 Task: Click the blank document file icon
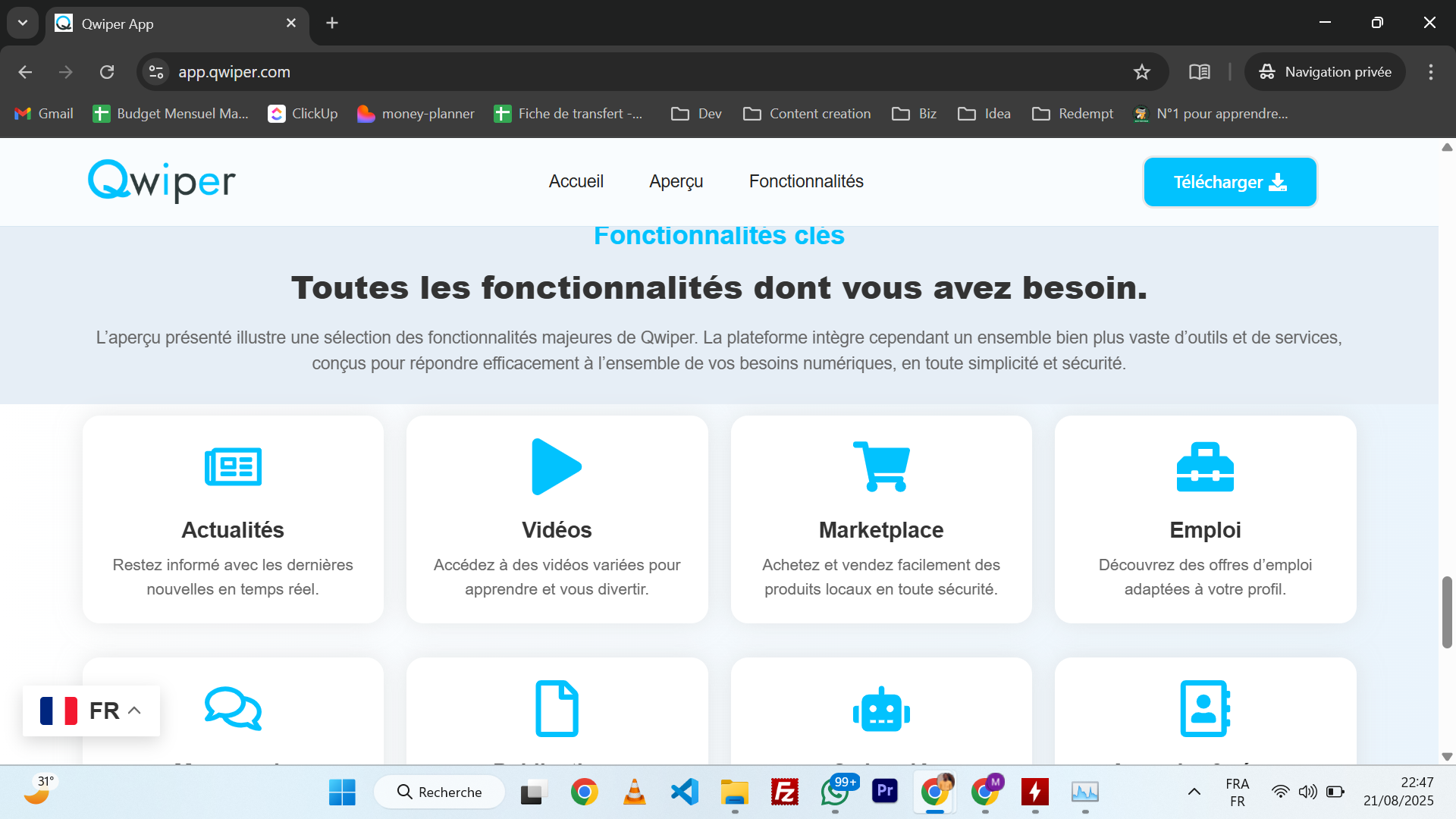pos(557,709)
